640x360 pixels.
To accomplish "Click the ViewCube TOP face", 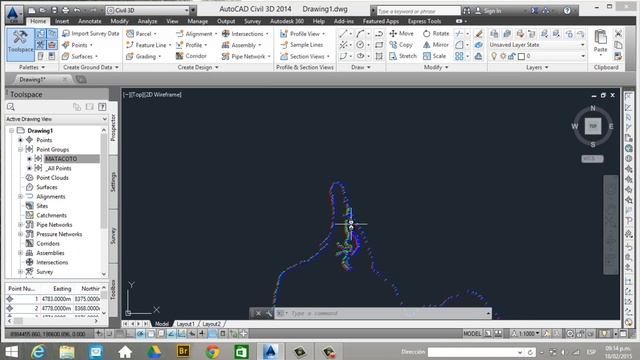I will click(593, 126).
